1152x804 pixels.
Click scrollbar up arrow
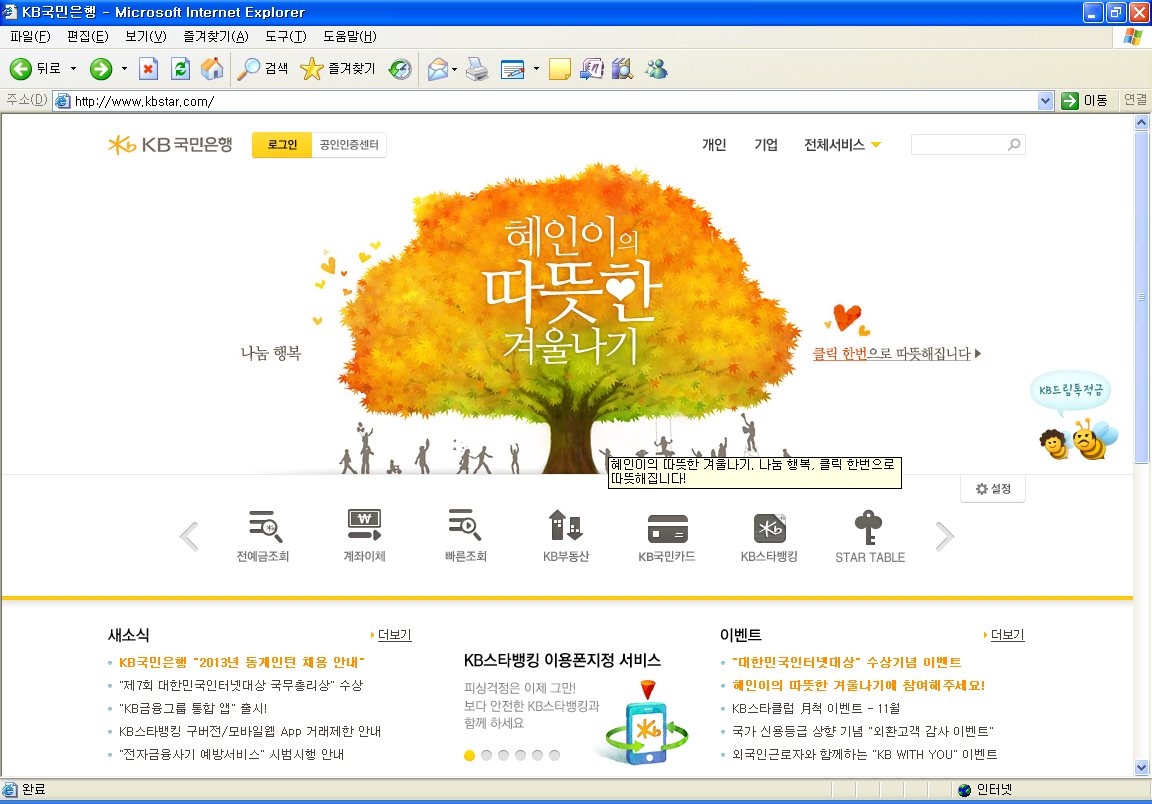point(1141,123)
